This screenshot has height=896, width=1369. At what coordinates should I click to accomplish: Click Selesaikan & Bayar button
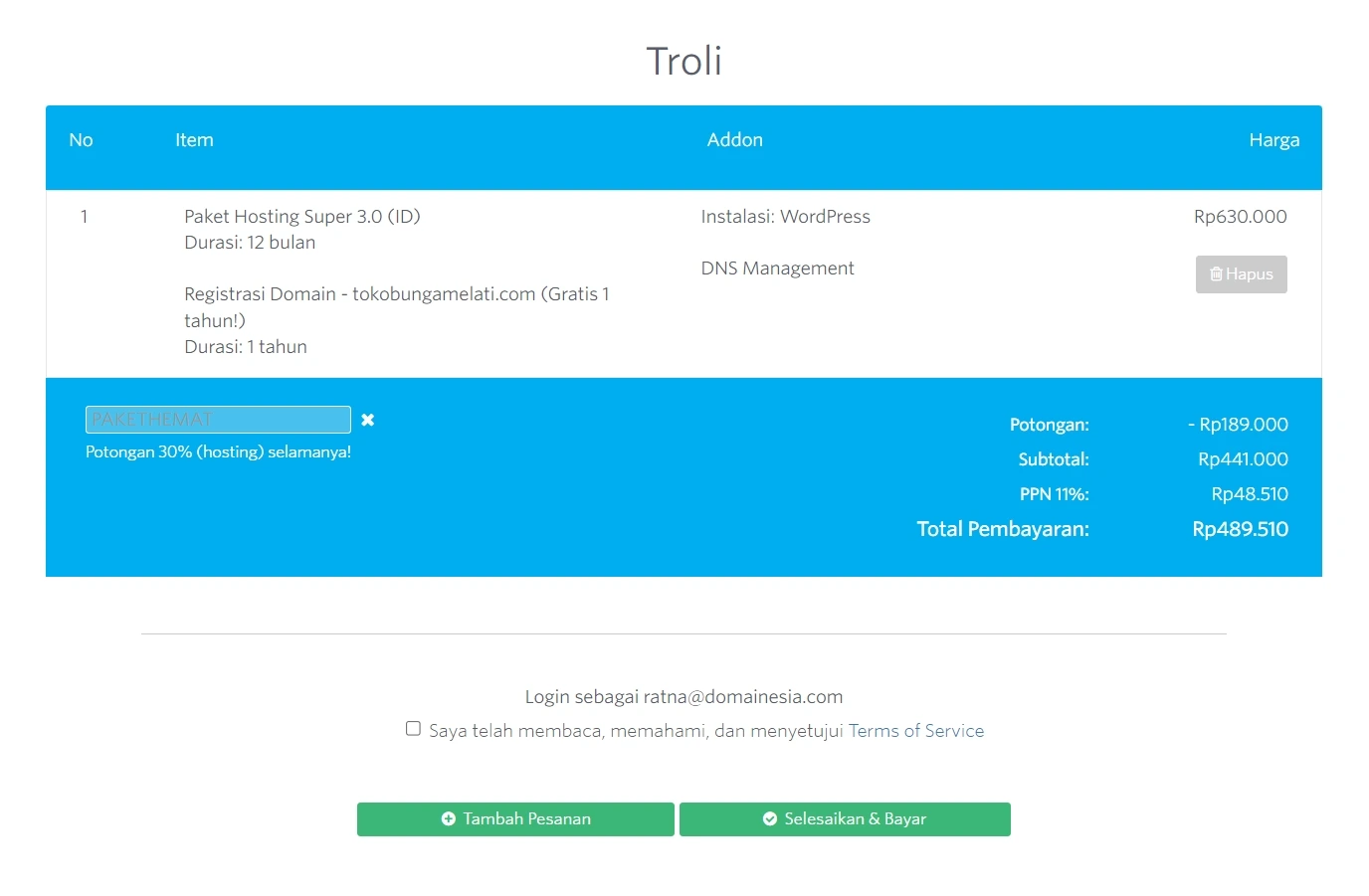point(845,819)
